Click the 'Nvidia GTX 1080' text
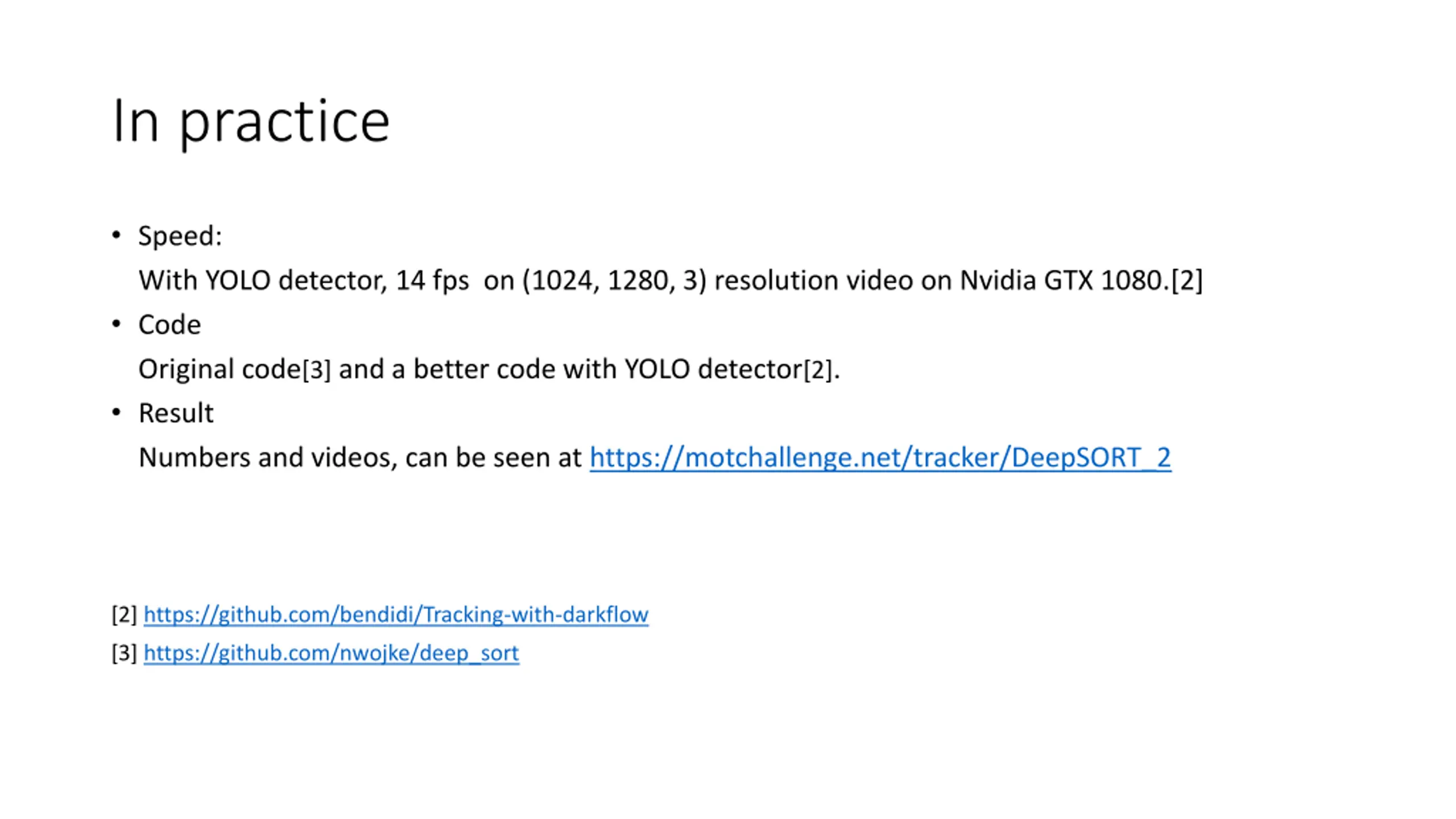The height and width of the screenshot is (819, 1456). click(1064, 280)
